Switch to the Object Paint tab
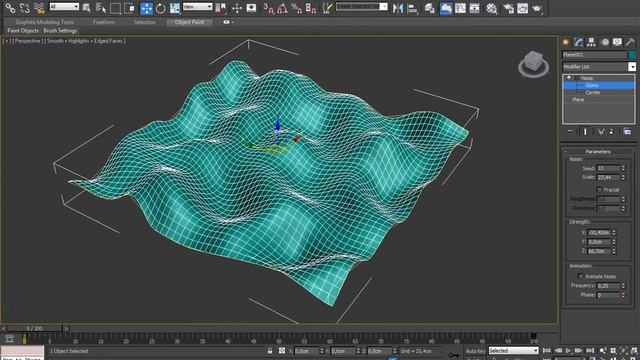 pos(189,22)
